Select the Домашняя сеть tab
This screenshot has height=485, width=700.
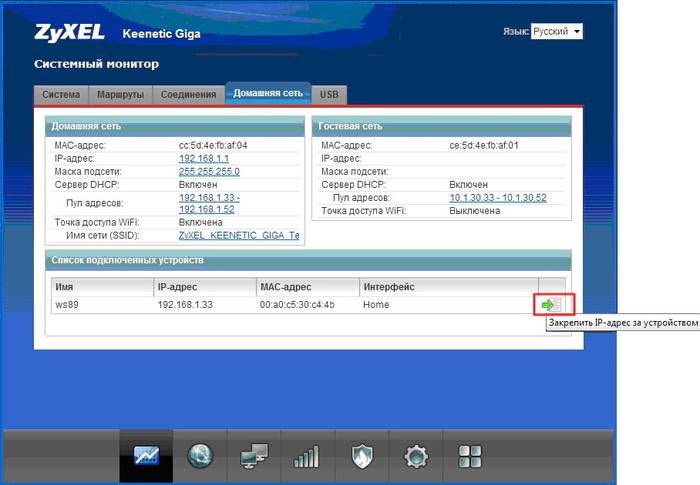(x=267, y=94)
